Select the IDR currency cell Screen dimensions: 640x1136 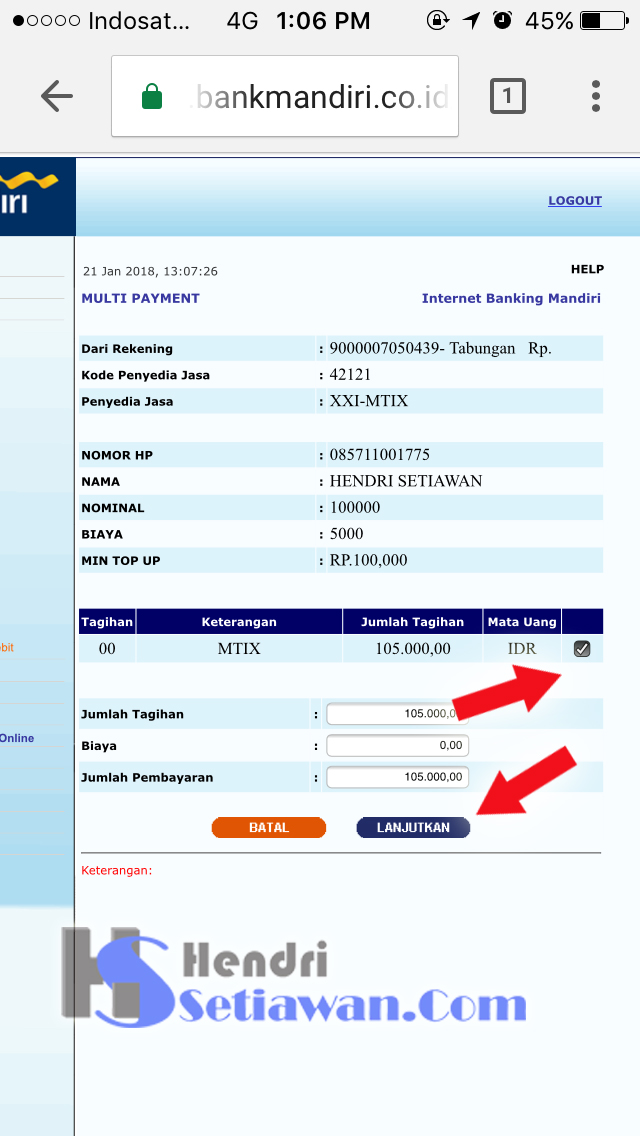tap(523, 648)
